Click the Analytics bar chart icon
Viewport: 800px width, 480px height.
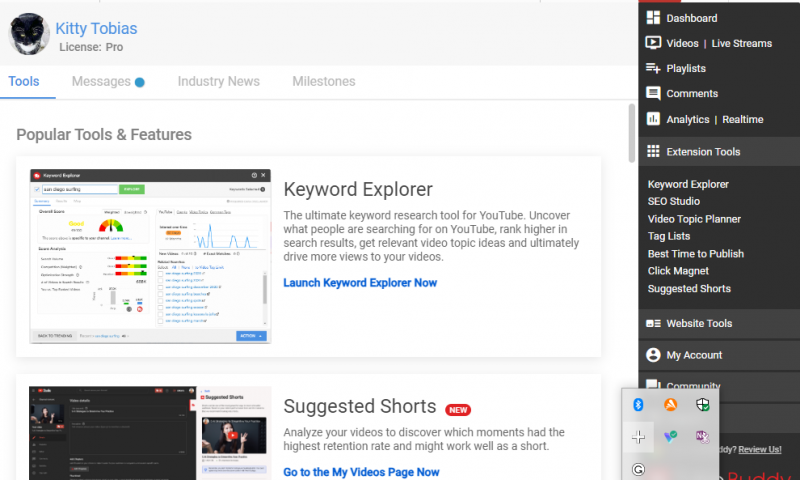coord(653,119)
